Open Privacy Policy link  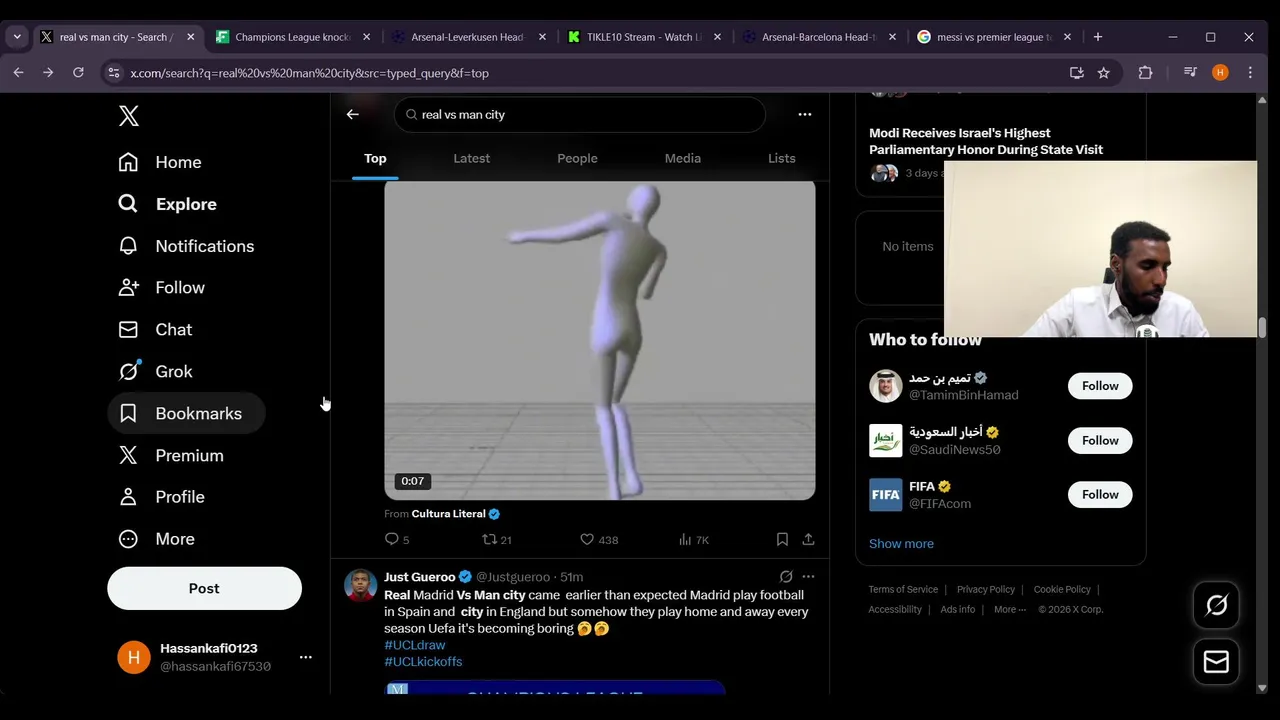click(x=986, y=590)
